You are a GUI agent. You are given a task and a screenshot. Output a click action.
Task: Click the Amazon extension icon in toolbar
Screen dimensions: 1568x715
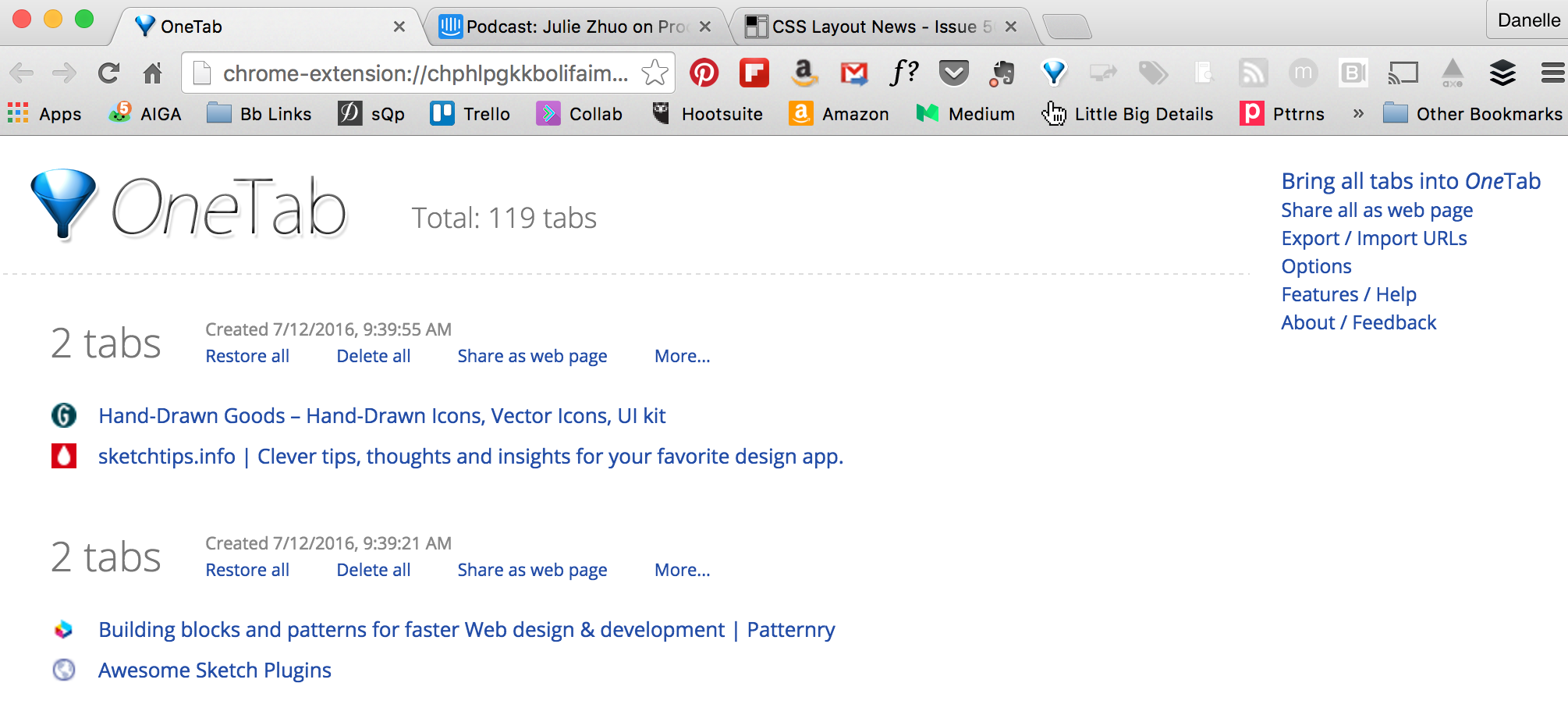click(x=804, y=73)
